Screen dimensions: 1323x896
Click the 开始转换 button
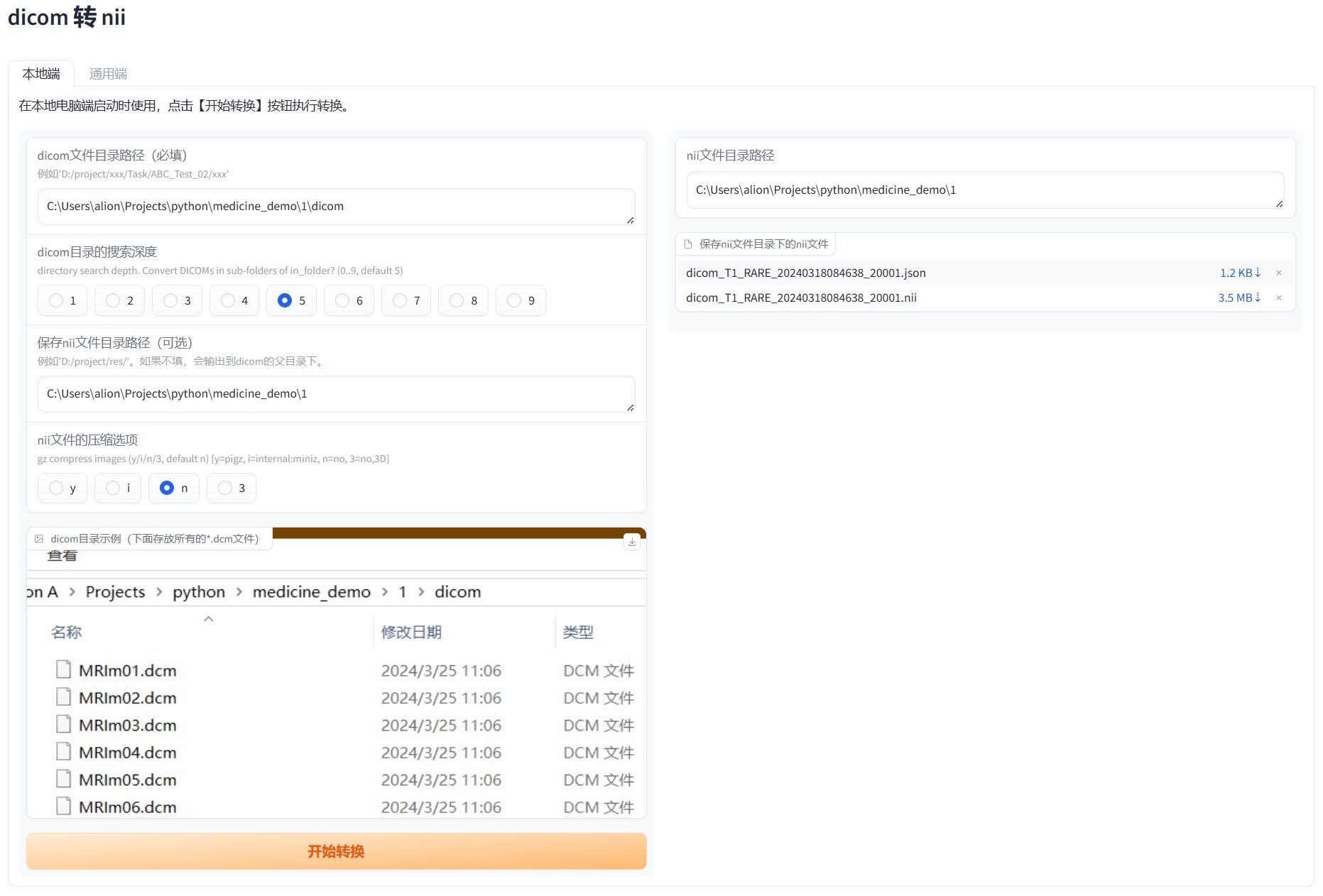click(x=336, y=851)
